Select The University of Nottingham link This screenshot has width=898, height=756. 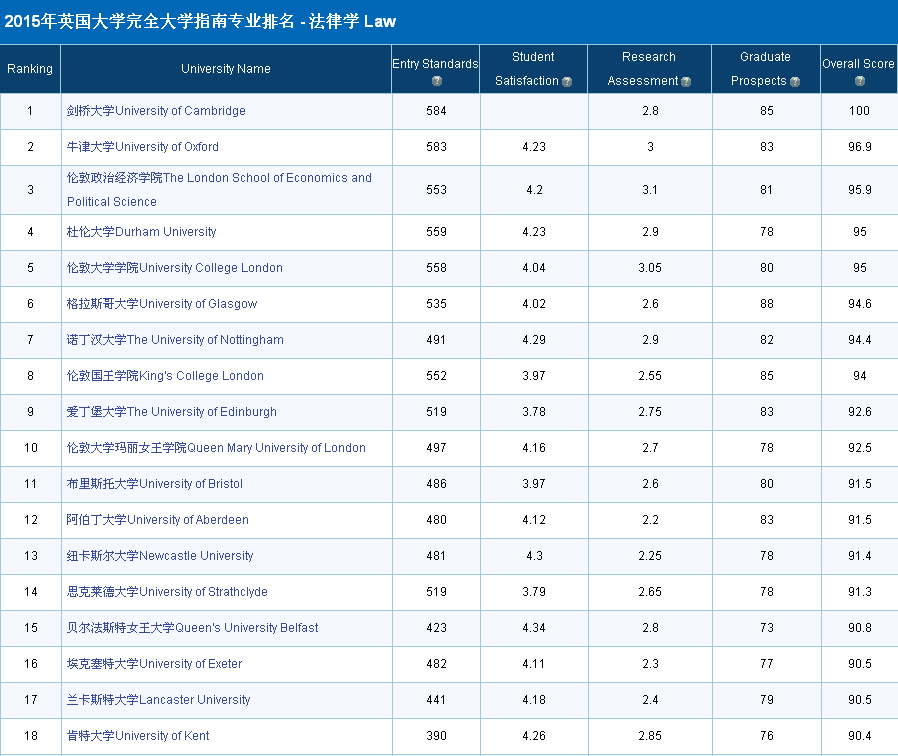[175, 340]
